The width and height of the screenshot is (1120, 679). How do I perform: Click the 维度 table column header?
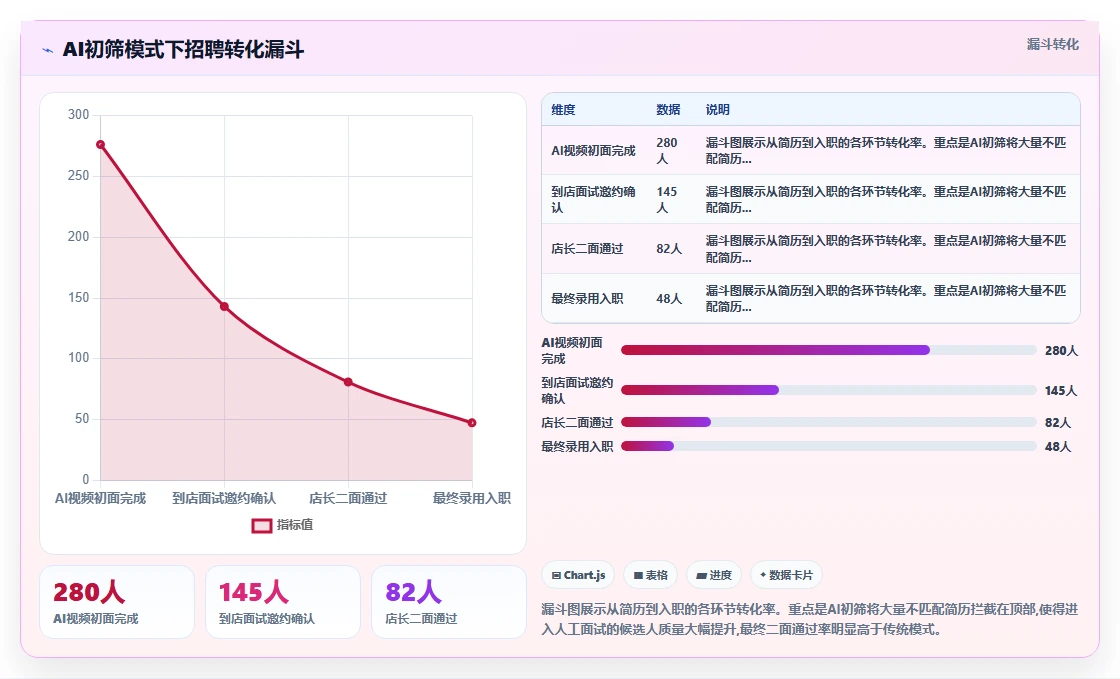point(564,110)
